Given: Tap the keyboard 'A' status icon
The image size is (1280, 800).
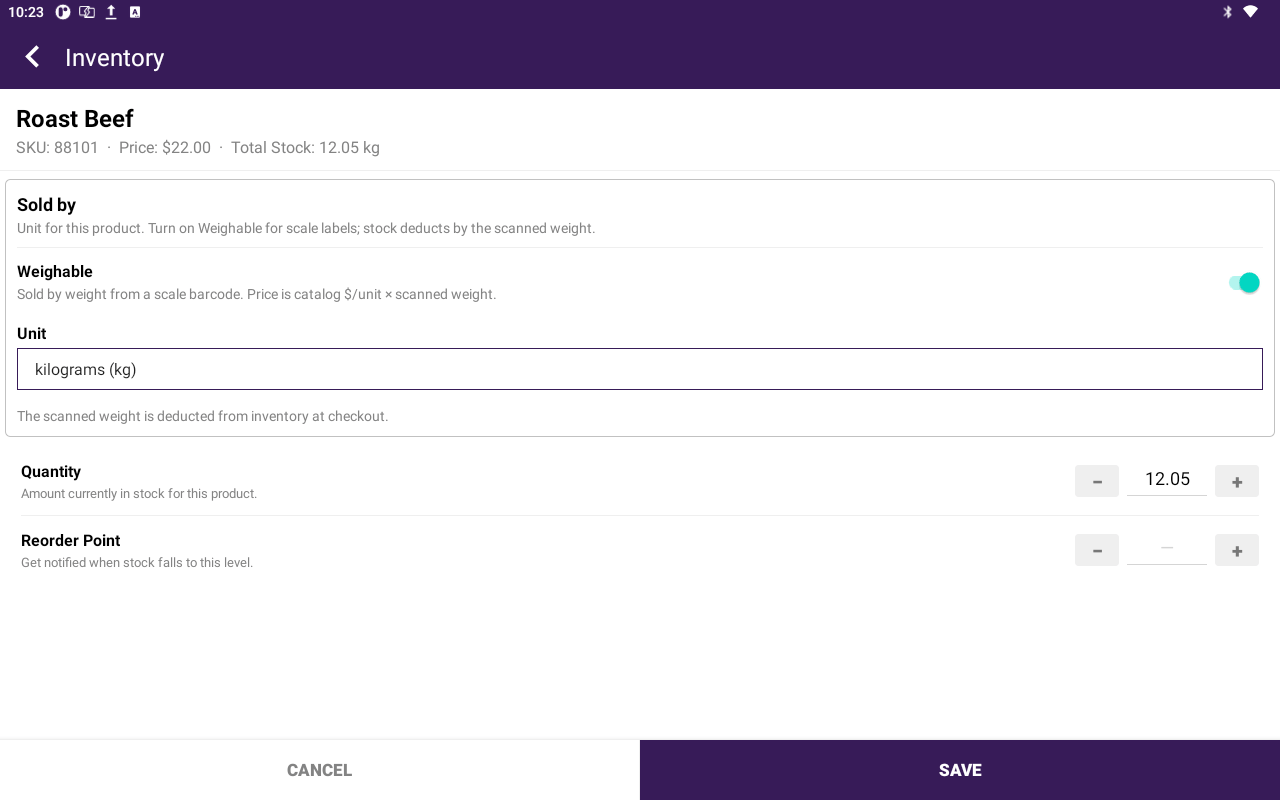Looking at the screenshot, I should point(135,12).
